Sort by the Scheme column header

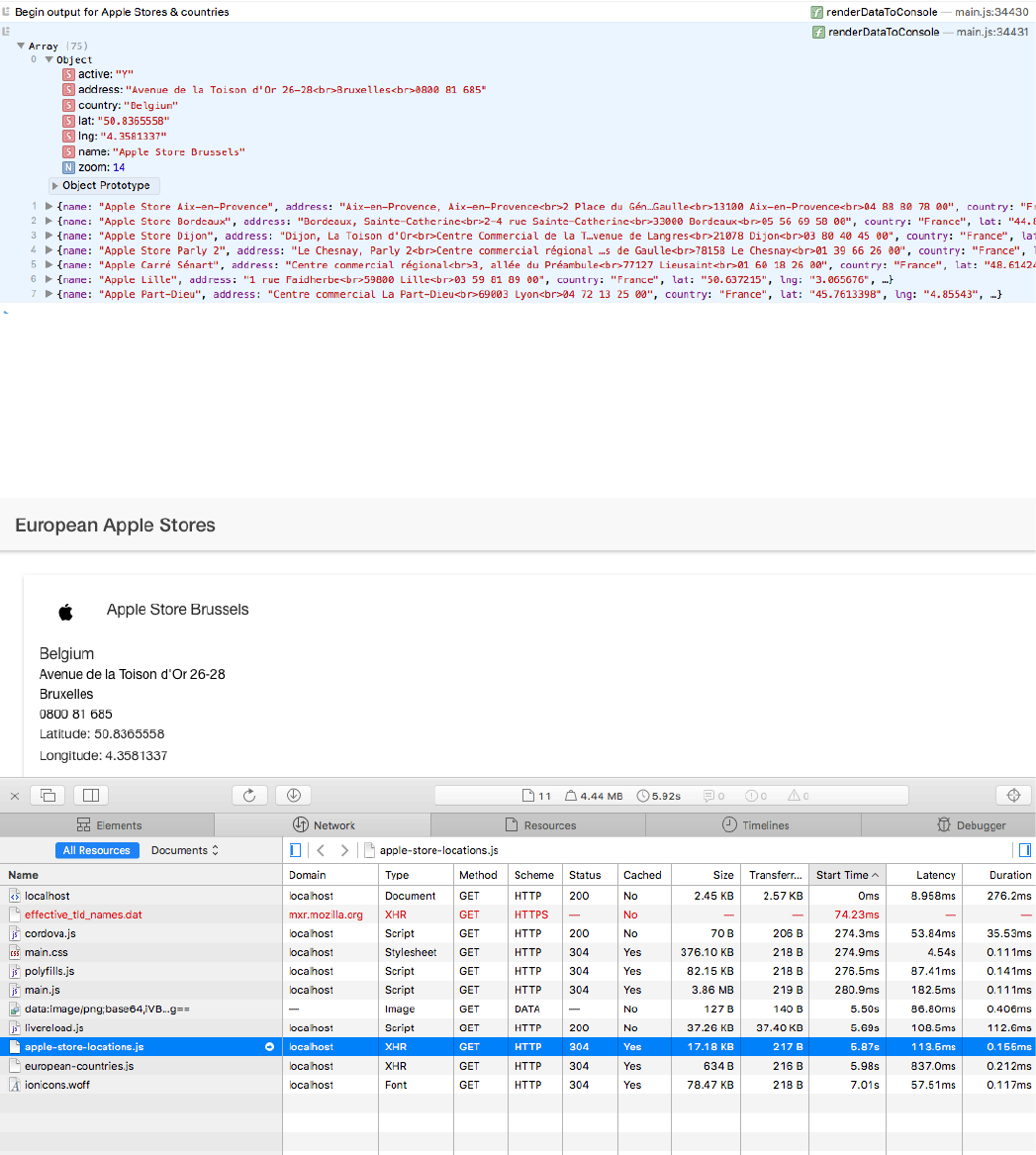click(535, 875)
